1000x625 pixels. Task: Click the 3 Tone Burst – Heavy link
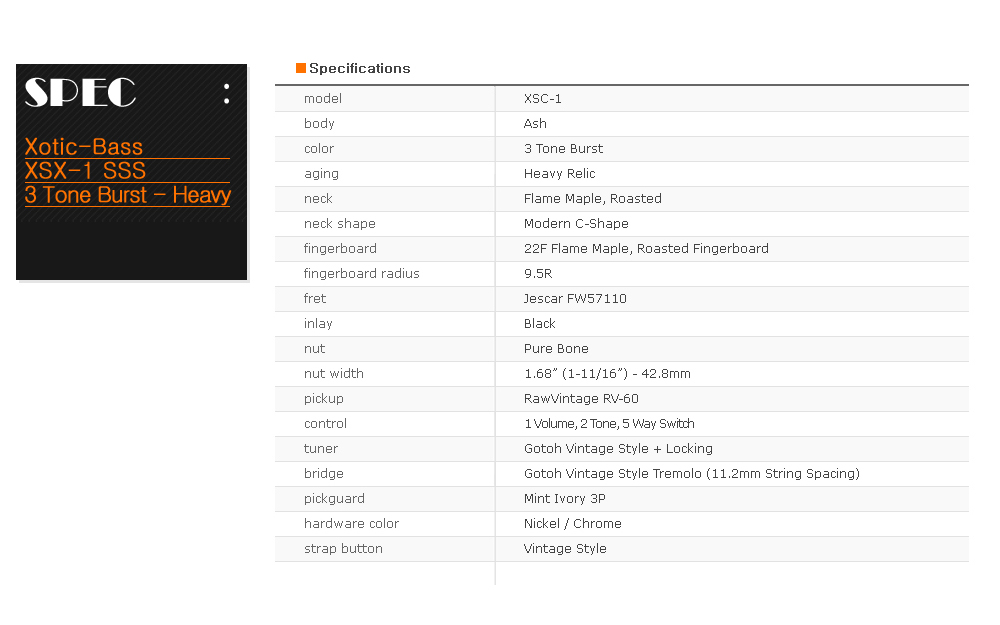tap(128, 195)
